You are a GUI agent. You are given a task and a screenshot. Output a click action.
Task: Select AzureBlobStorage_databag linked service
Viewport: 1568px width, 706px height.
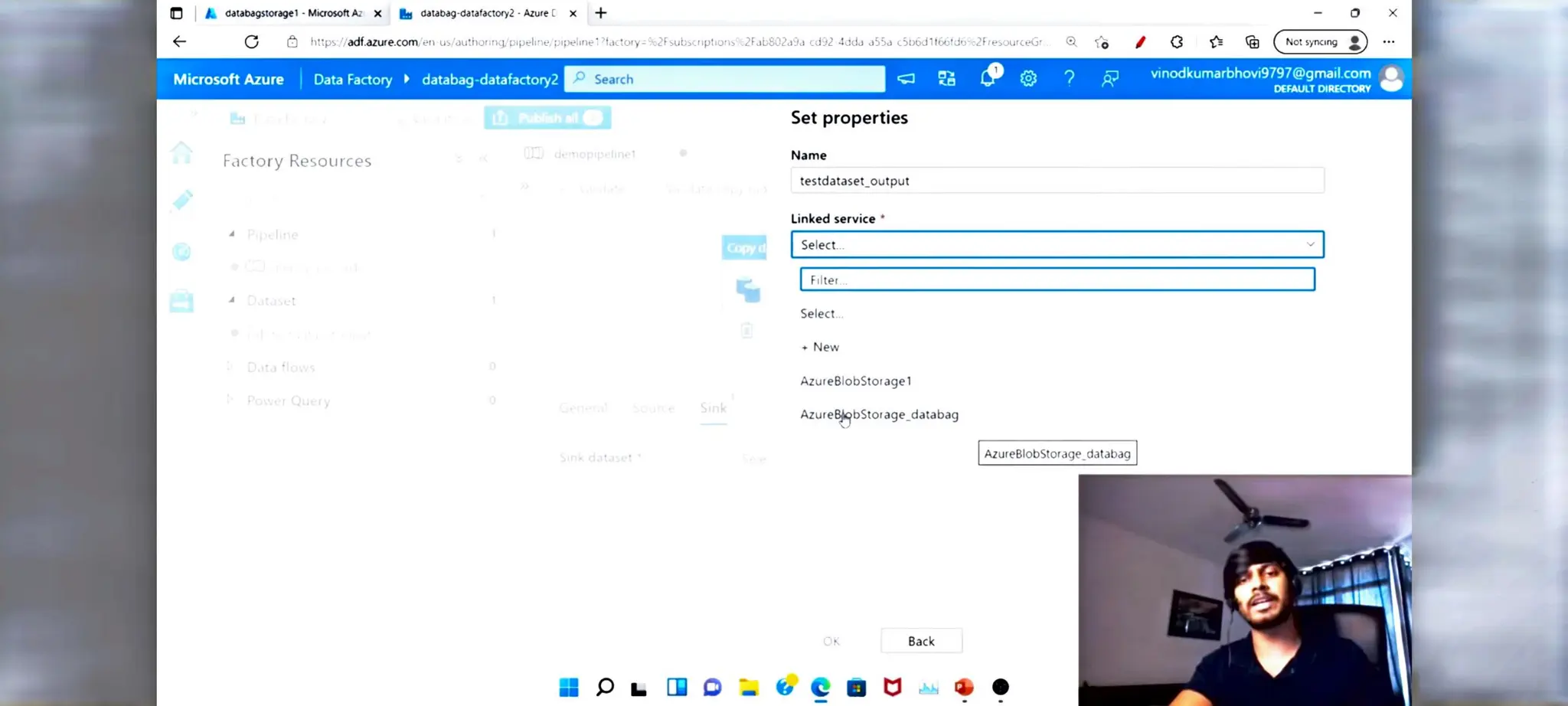point(879,414)
